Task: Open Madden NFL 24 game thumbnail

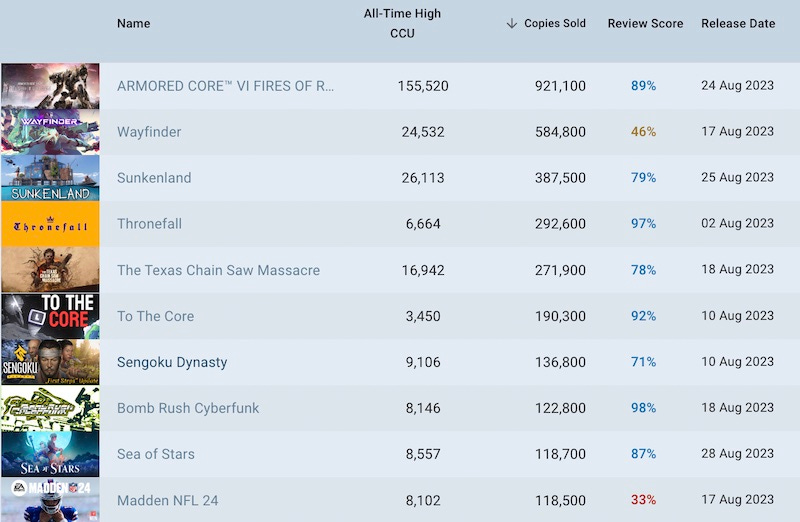Action: [x=50, y=500]
